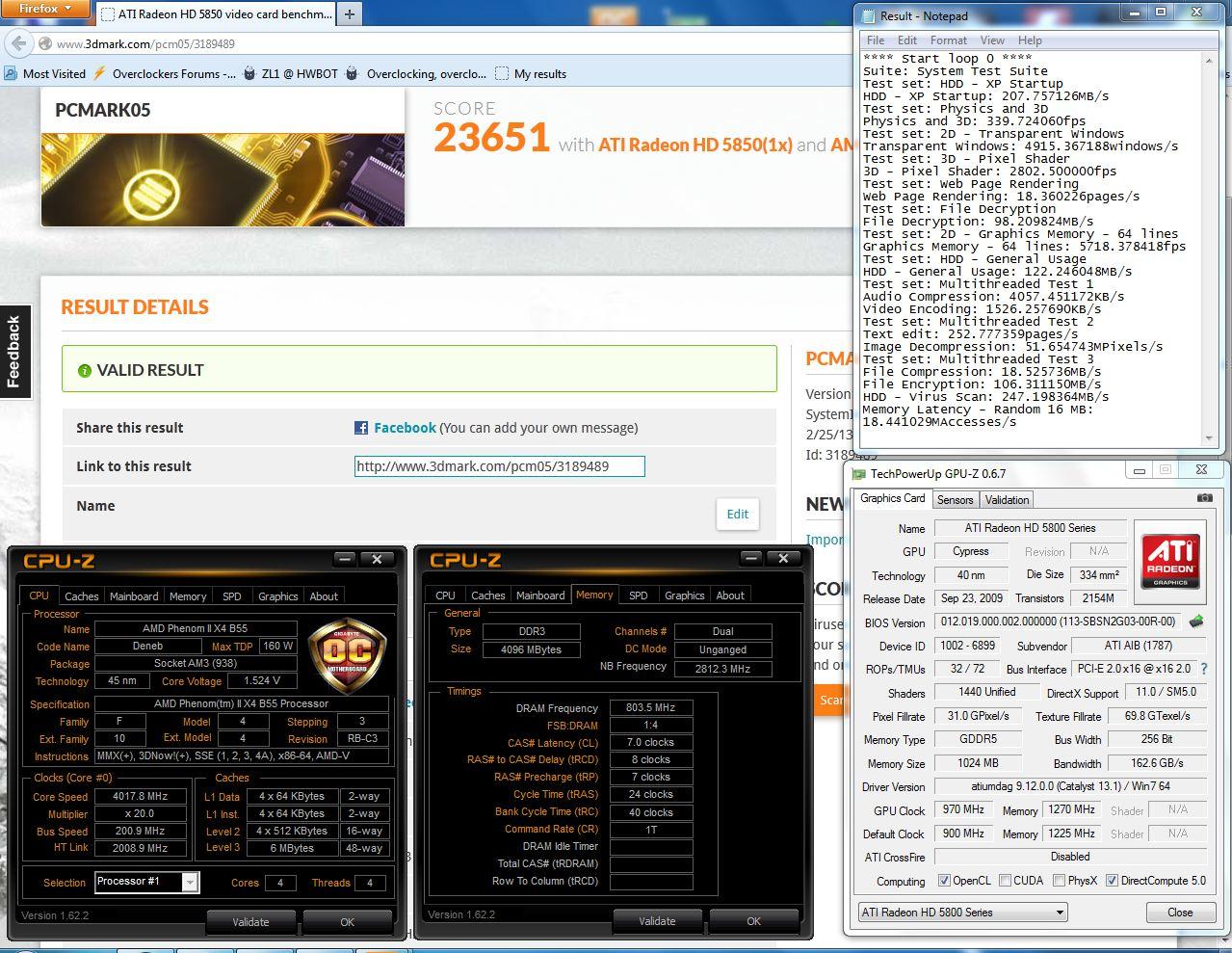Click the Firefox menu button

[44, 9]
